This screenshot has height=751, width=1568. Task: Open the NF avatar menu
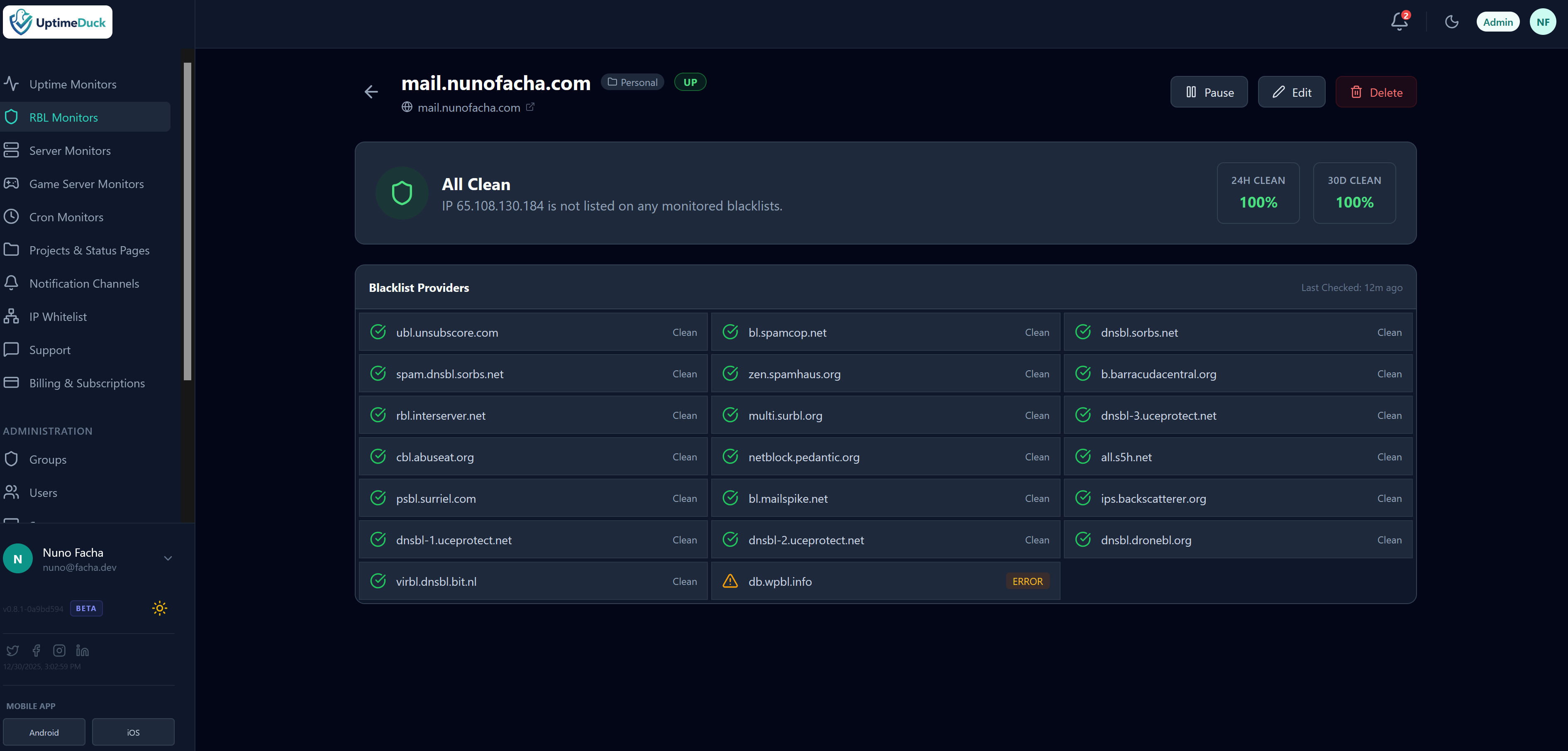coord(1542,22)
